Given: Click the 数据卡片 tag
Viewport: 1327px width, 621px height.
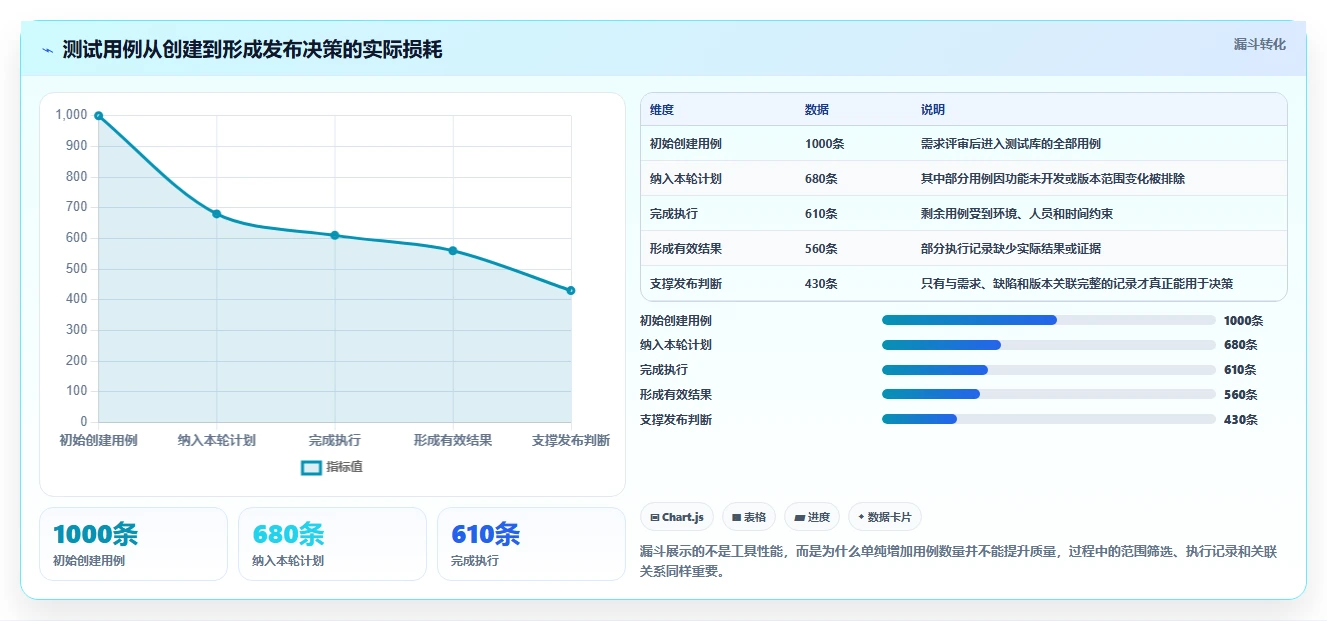Looking at the screenshot, I should tap(885, 517).
